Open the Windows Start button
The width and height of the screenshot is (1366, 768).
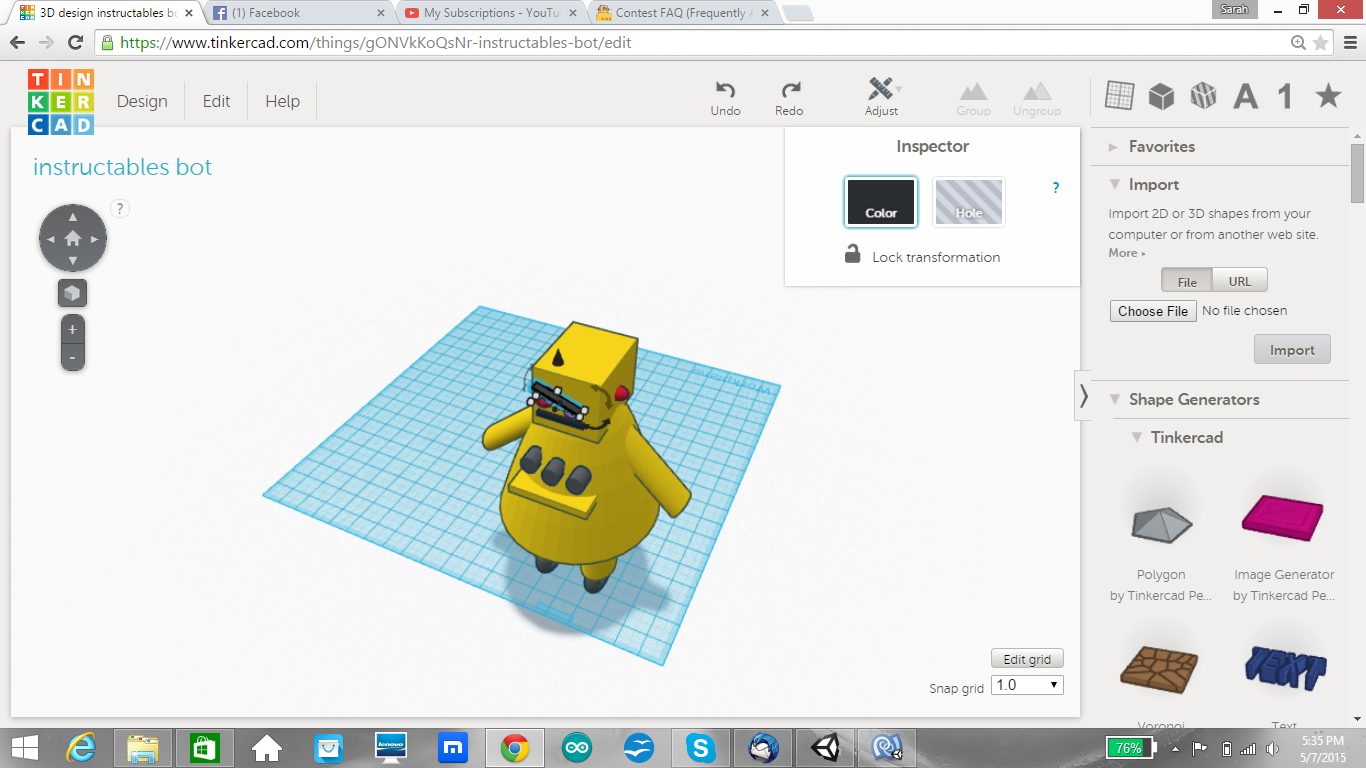tap(24, 748)
